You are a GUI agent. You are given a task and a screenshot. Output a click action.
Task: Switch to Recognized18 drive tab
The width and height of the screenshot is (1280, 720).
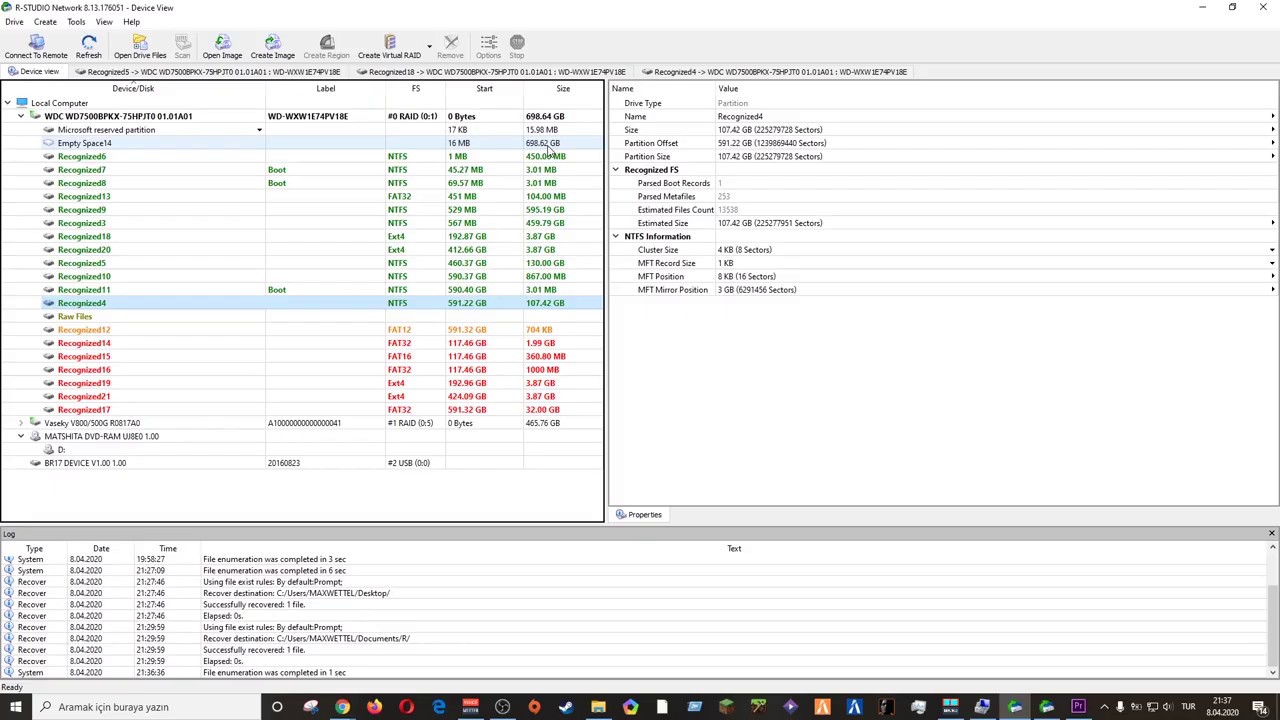tap(490, 72)
